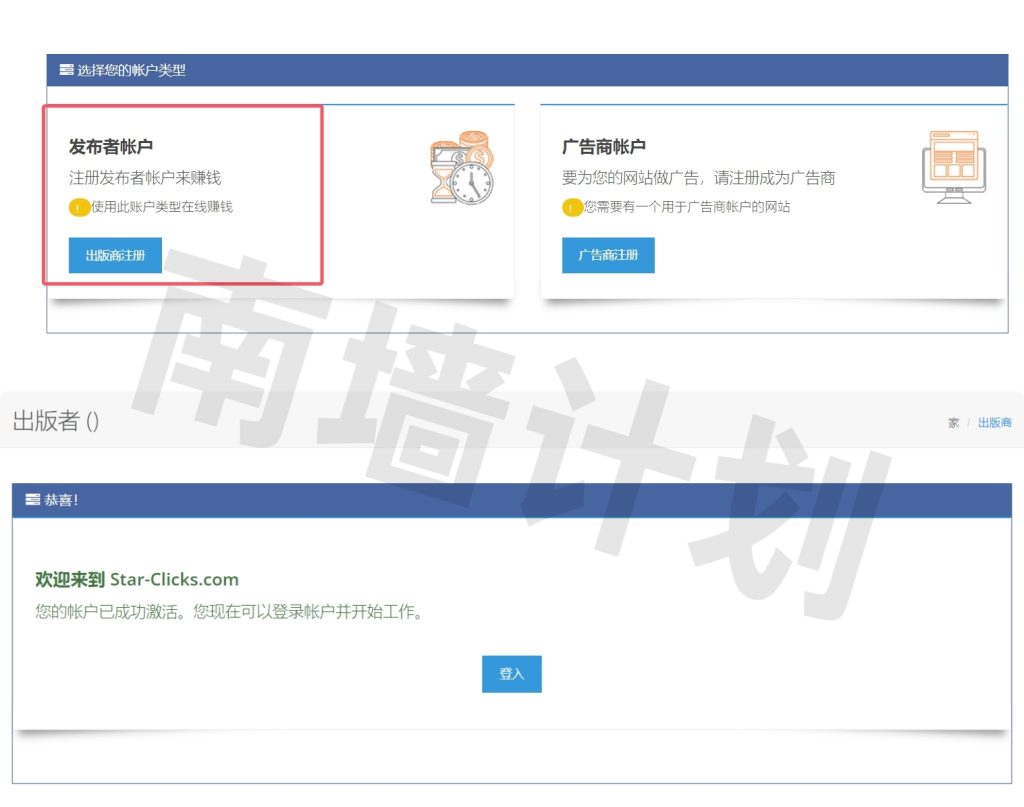Click the 欢迎来到 Star-Clicks.com heading
Screen dimensions: 1024x807
point(137,579)
